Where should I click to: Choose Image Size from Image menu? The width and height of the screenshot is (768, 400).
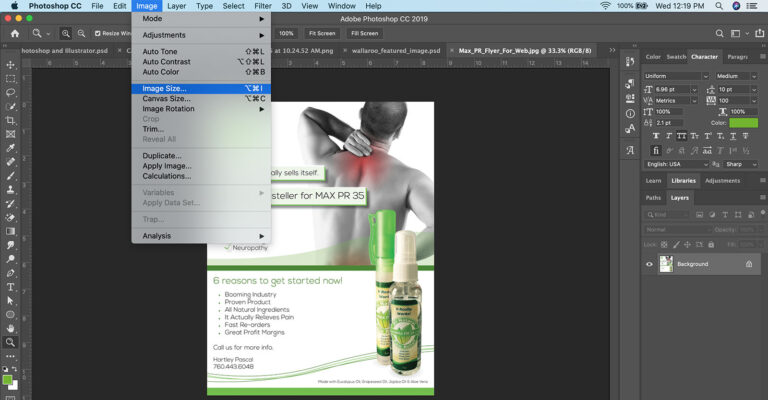(201, 89)
